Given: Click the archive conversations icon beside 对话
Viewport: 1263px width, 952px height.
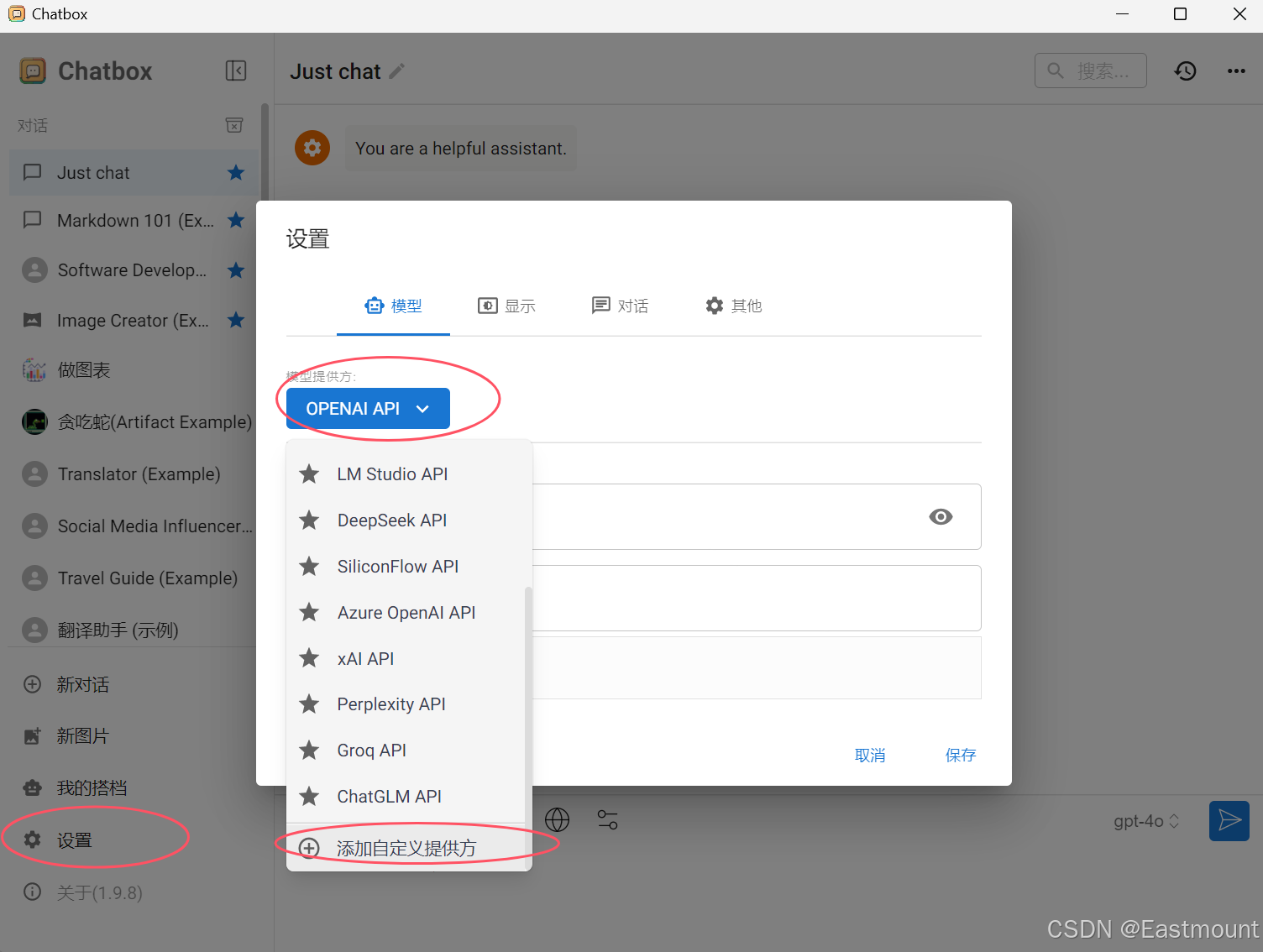Looking at the screenshot, I should [234, 125].
